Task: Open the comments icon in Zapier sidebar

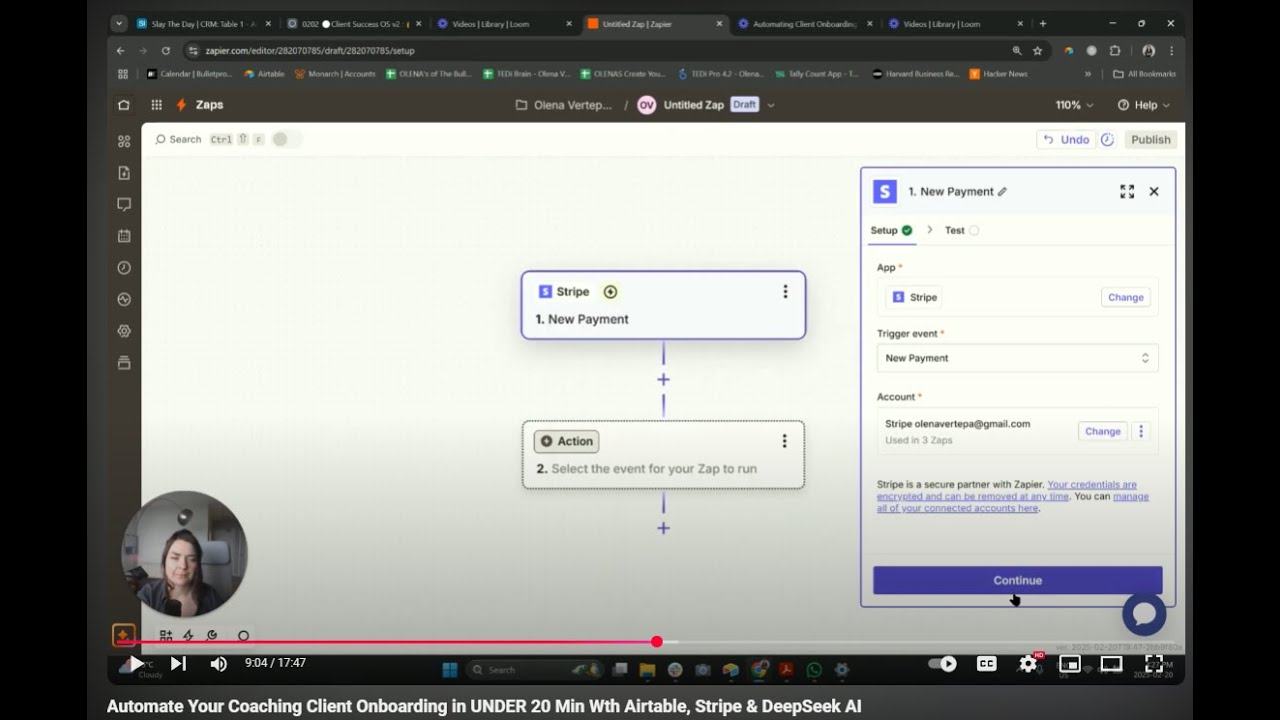Action: pos(124,204)
